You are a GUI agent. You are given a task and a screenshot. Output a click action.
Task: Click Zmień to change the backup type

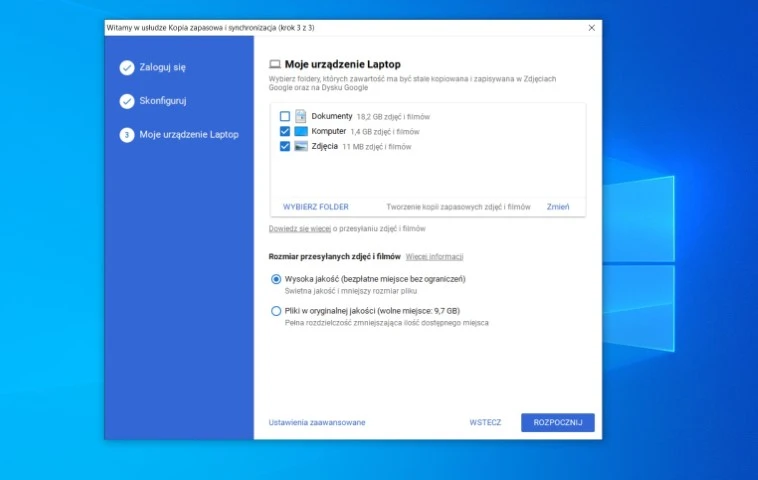558,207
